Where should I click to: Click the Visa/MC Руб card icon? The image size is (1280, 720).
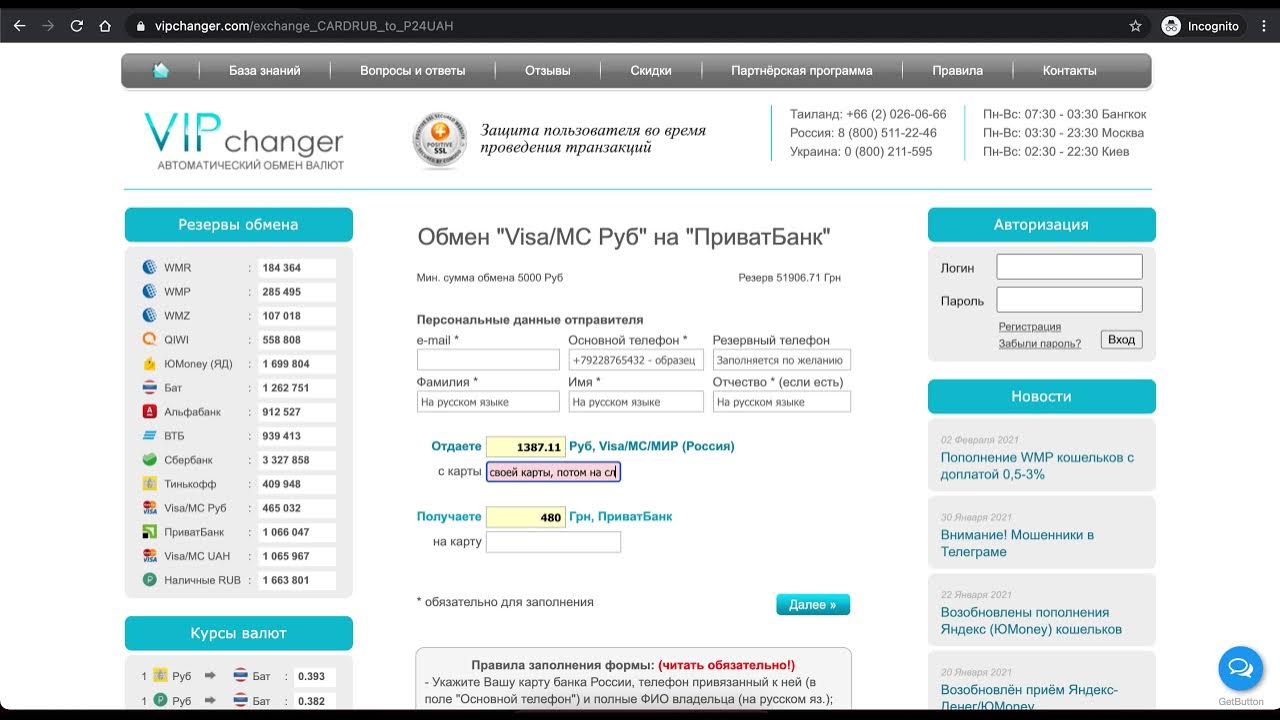149,508
